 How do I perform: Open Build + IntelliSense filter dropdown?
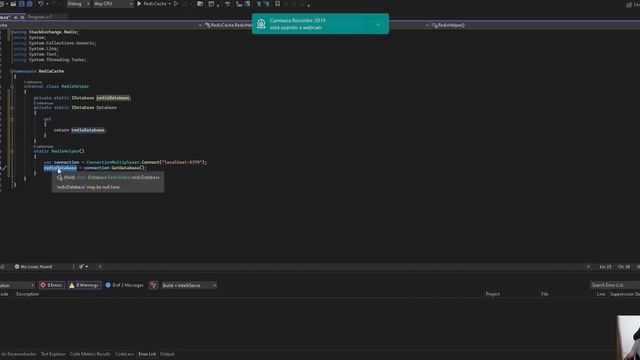(189, 285)
